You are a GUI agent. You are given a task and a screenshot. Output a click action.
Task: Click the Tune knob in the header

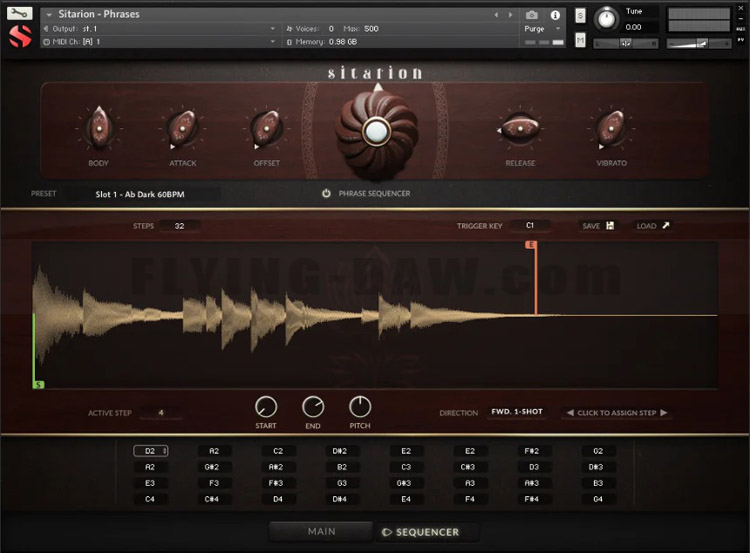click(607, 19)
